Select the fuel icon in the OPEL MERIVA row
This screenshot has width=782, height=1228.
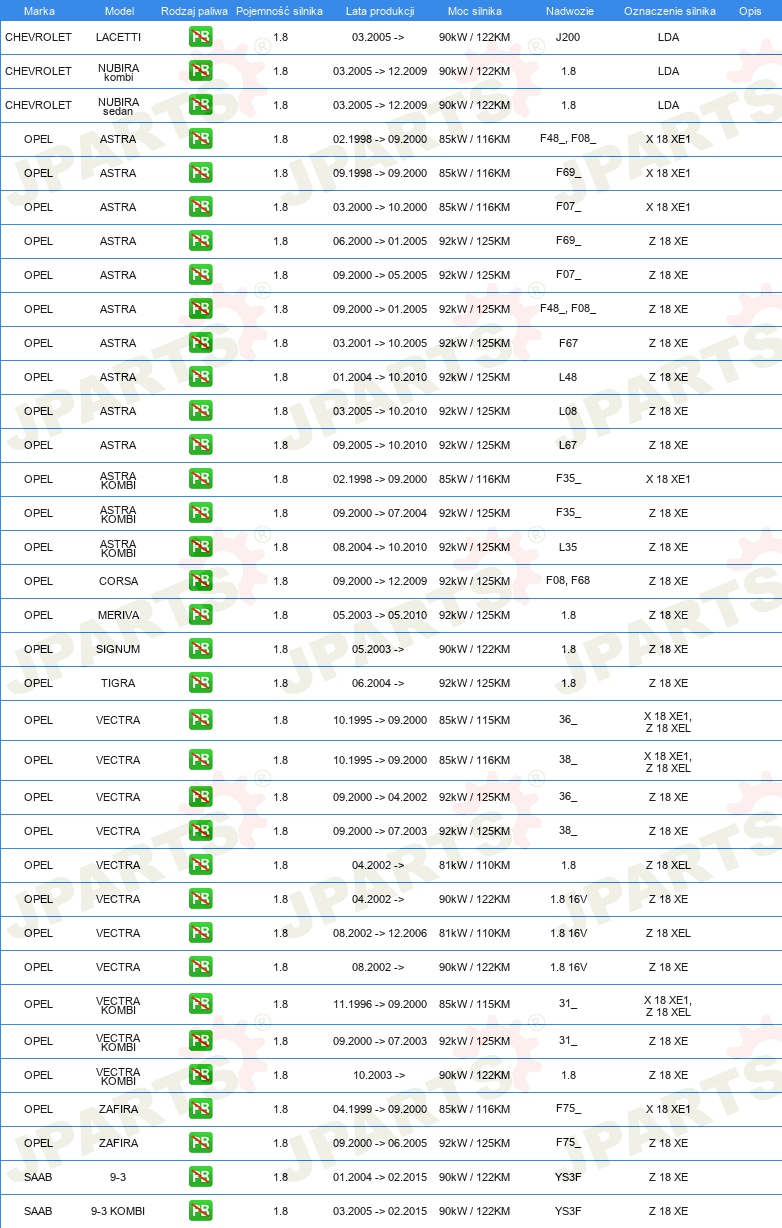click(x=200, y=615)
